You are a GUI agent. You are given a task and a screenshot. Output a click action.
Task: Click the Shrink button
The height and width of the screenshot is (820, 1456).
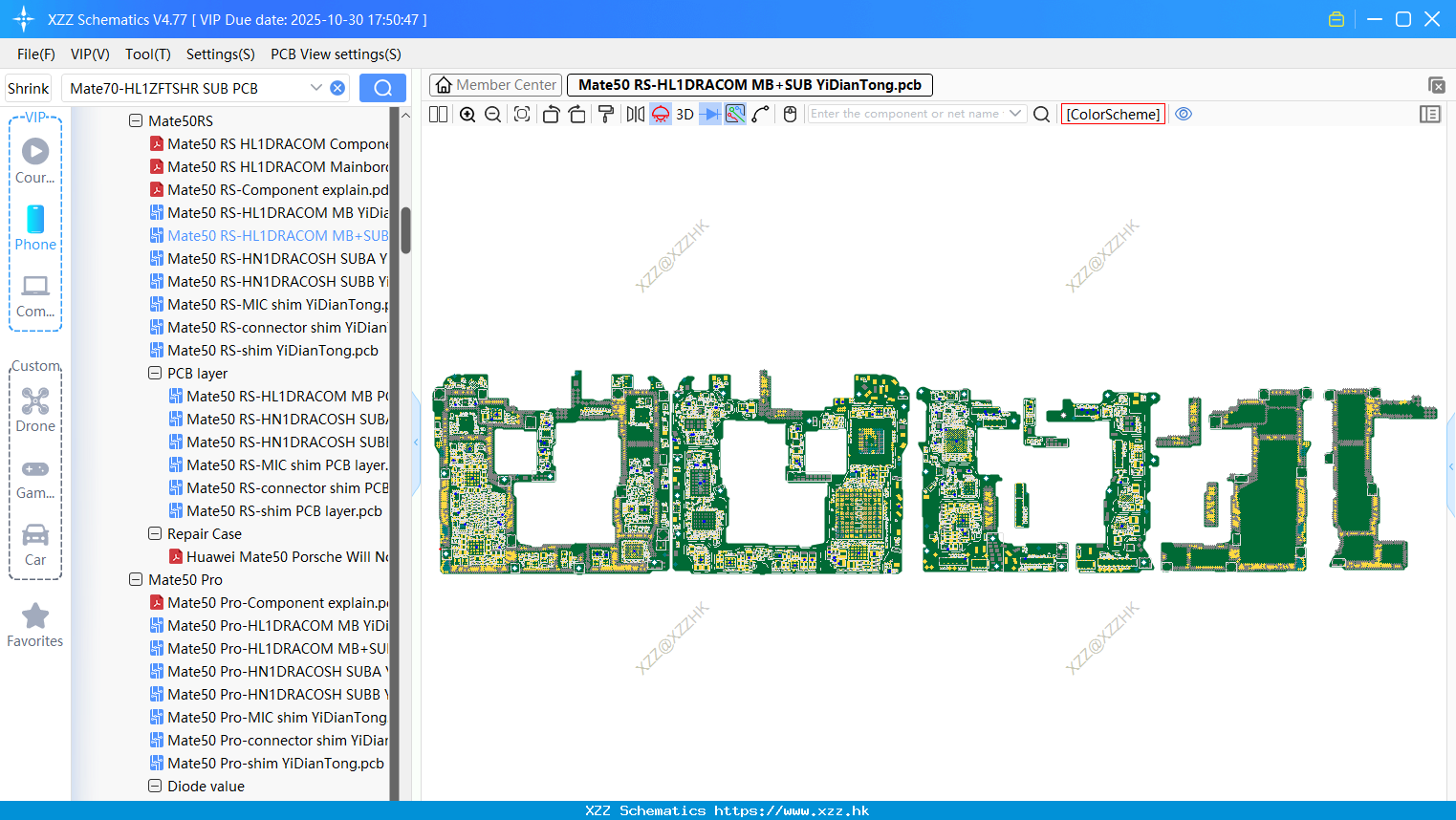[29, 88]
